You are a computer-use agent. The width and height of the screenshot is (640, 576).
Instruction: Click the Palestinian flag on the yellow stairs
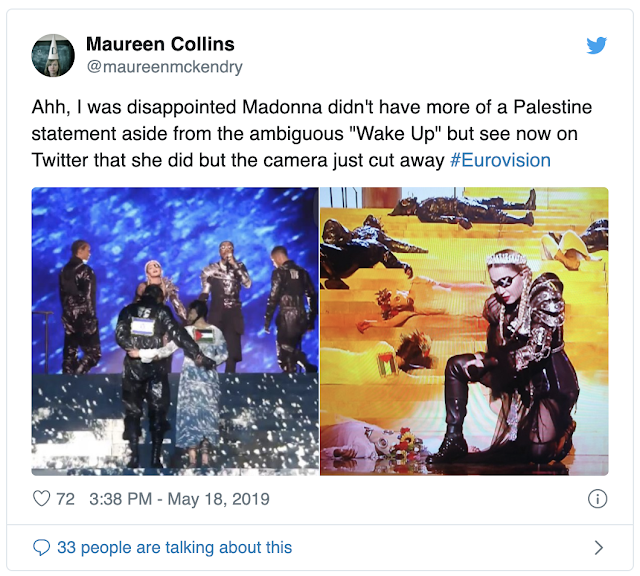pyautogui.click(x=386, y=364)
